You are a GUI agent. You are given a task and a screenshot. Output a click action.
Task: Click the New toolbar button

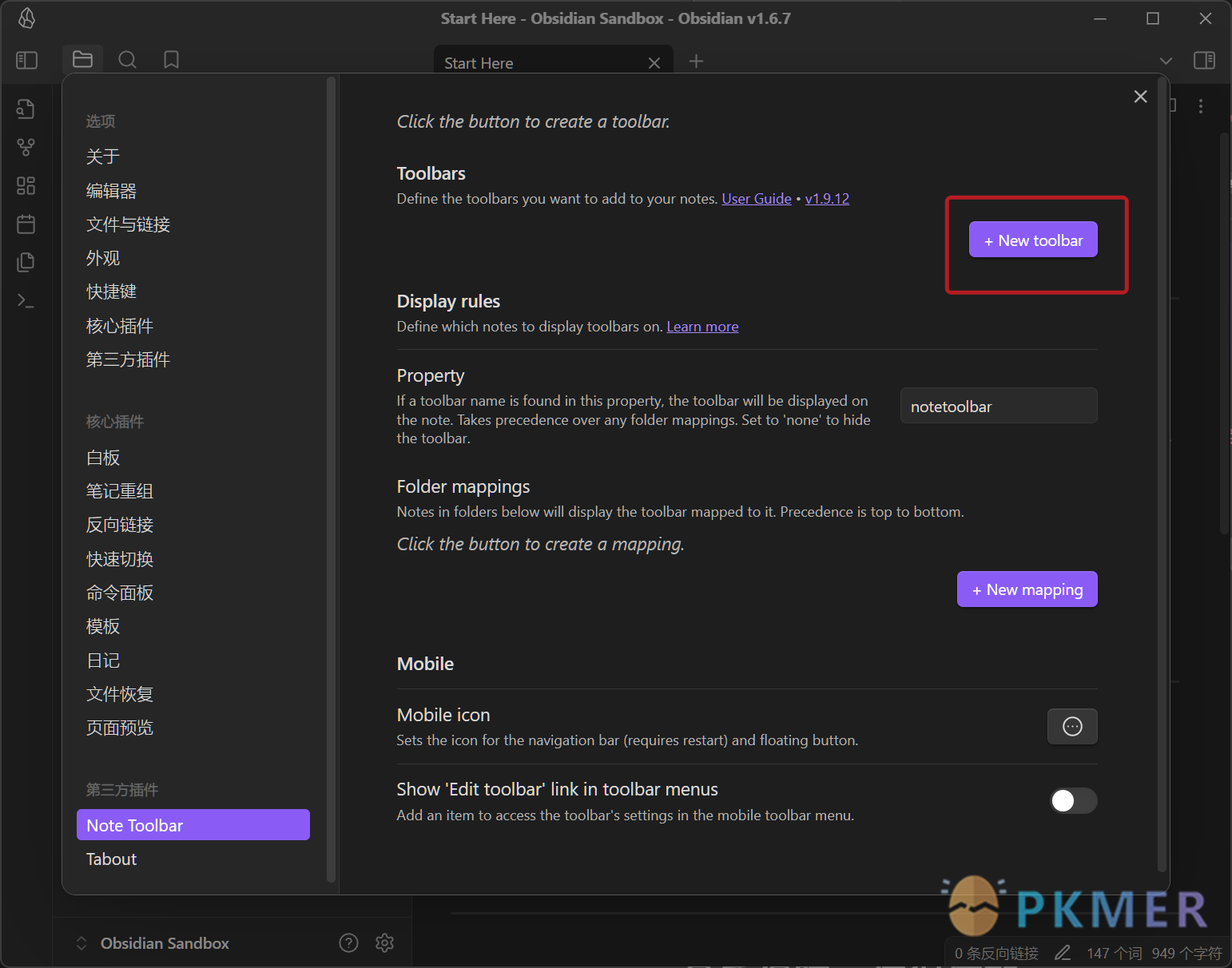coord(1032,240)
